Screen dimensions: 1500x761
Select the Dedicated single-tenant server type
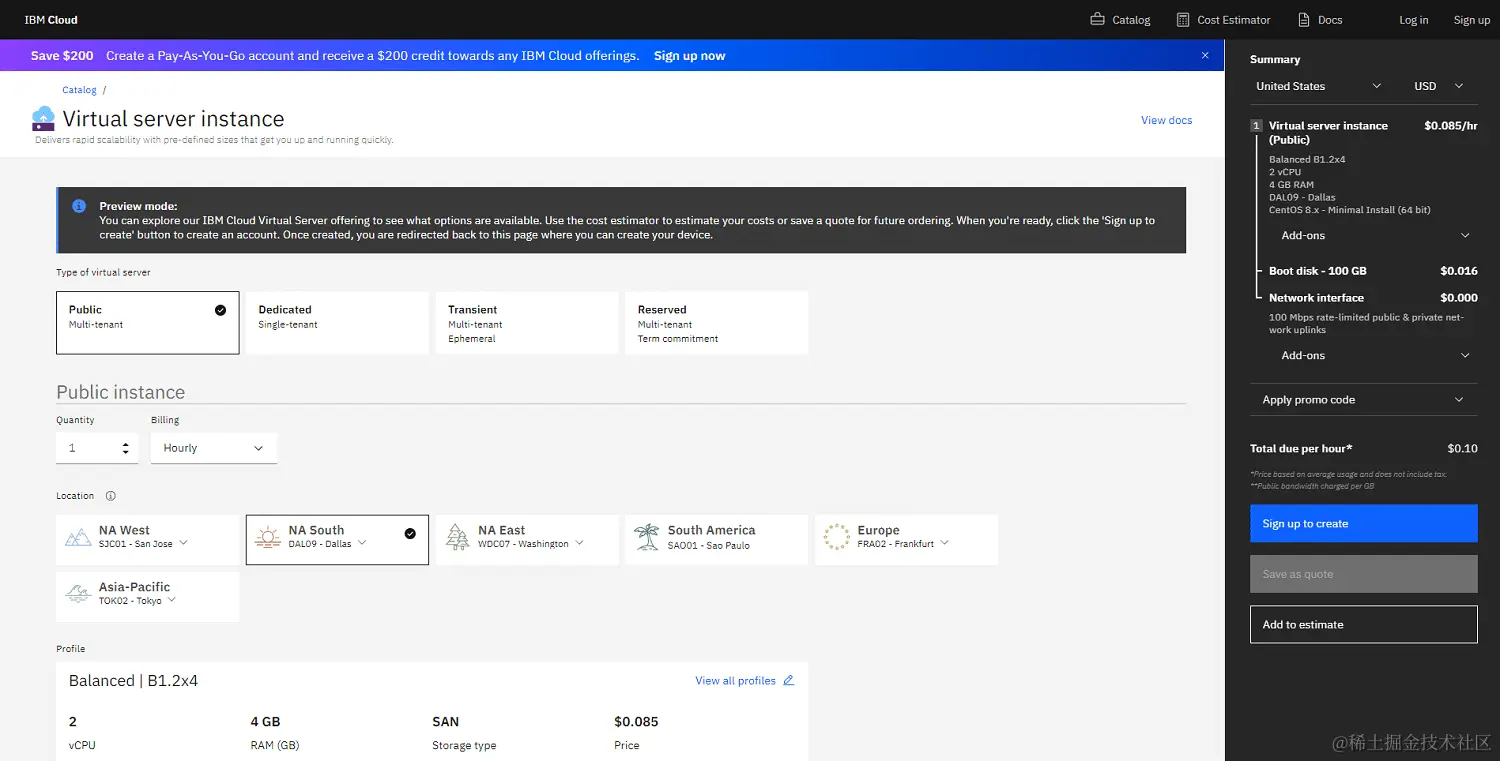click(x=337, y=322)
